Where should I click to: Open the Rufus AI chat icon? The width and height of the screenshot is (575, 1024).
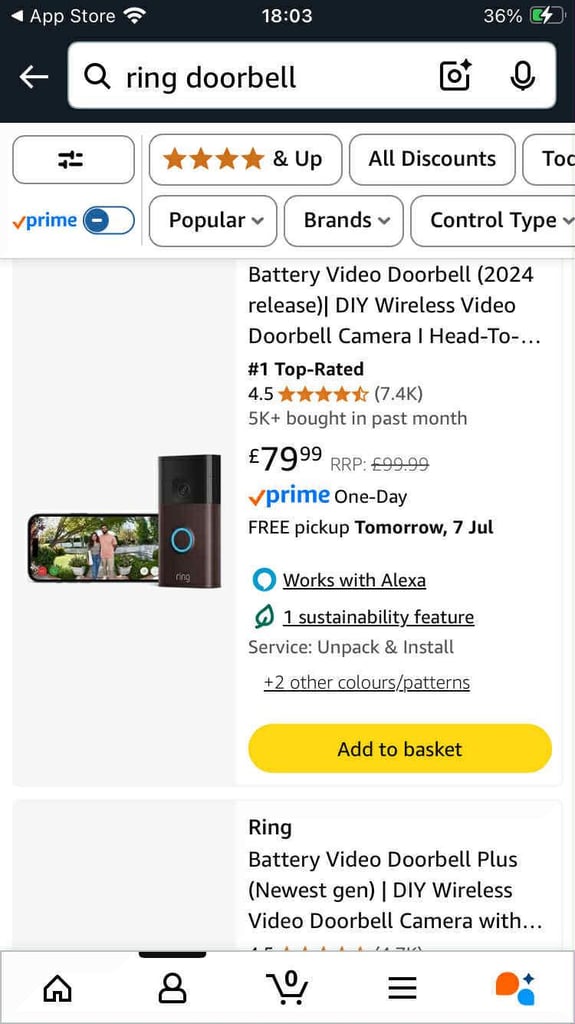(516, 988)
